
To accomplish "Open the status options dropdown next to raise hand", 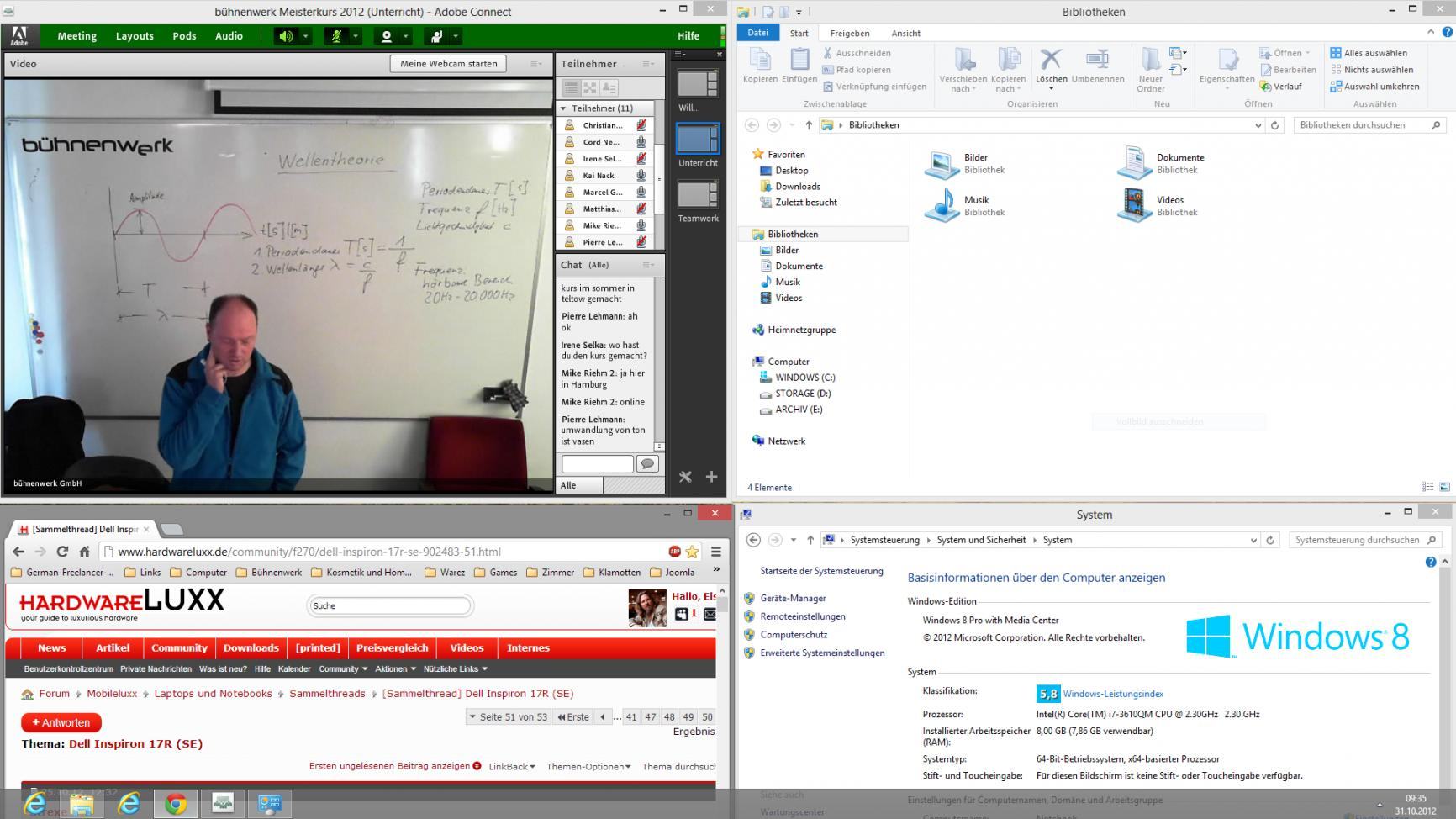I will (x=456, y=36).
